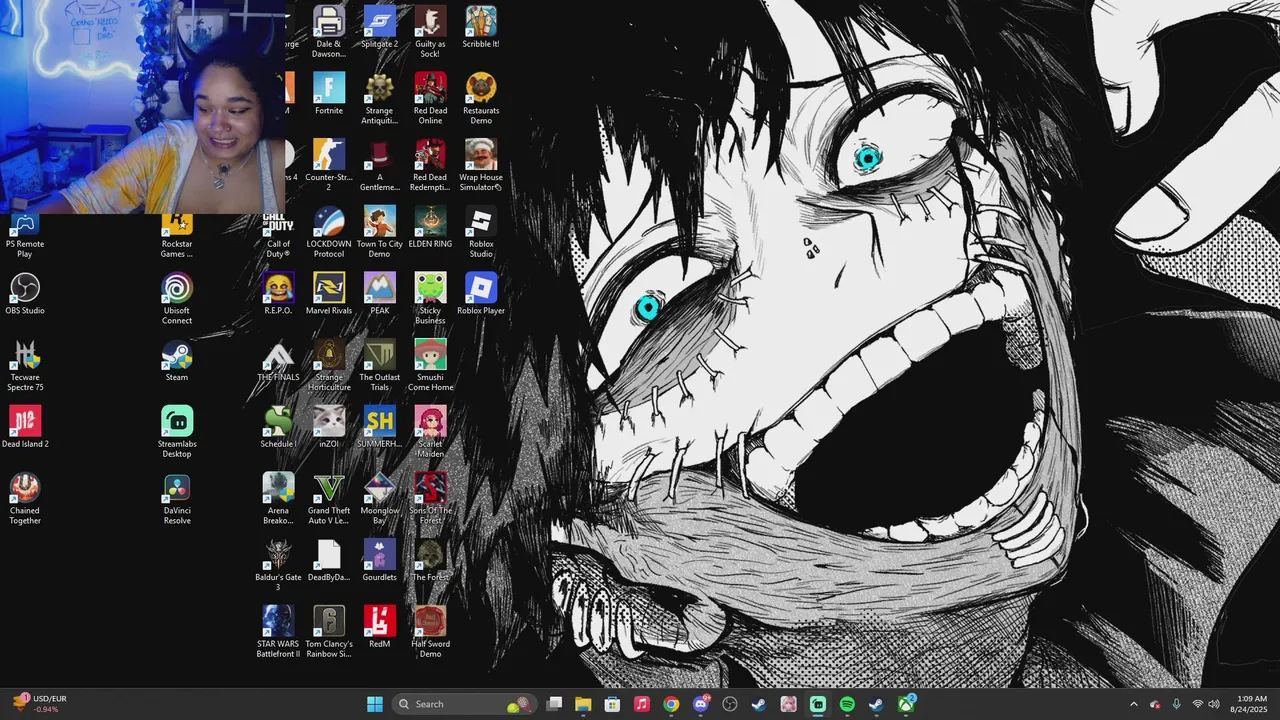Image resolution: width=1280 pixels, height=720 pixels.
Task: Select the PEAK game icon
Action: (379, 294)
